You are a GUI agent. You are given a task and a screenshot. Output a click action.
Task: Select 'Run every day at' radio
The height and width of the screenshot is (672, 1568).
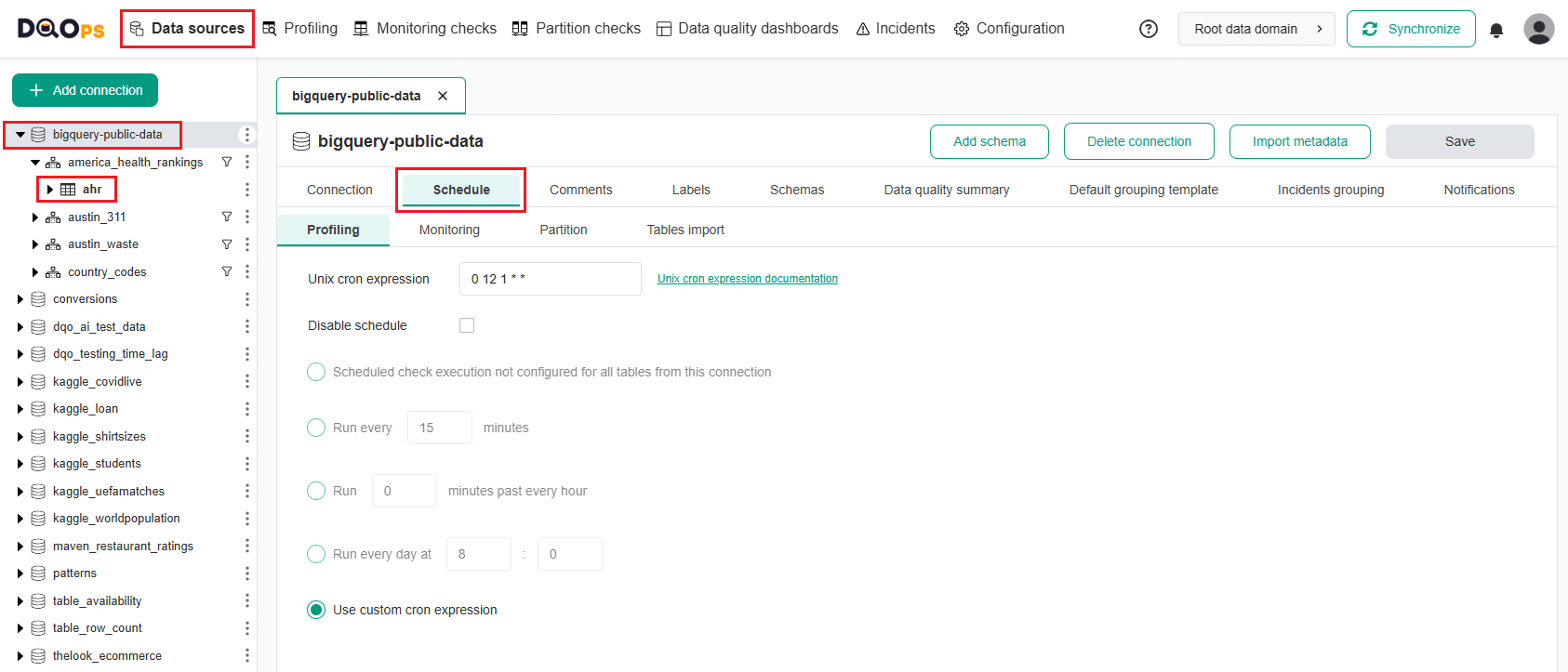click(316, 554)
